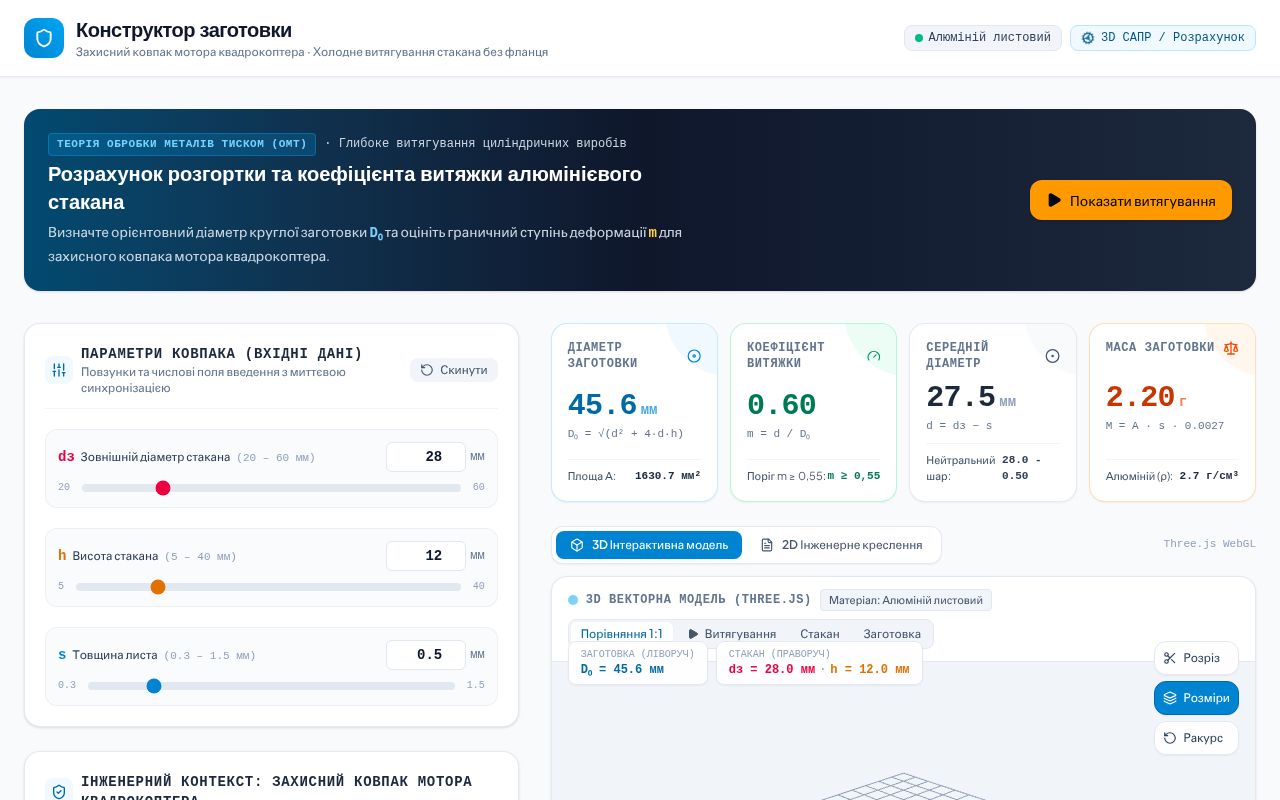Image resolution: width=1280 pixels, height=800 pixels.
Task: Adjust the h Висота стакана slider
Action: (x=268, y=587)
